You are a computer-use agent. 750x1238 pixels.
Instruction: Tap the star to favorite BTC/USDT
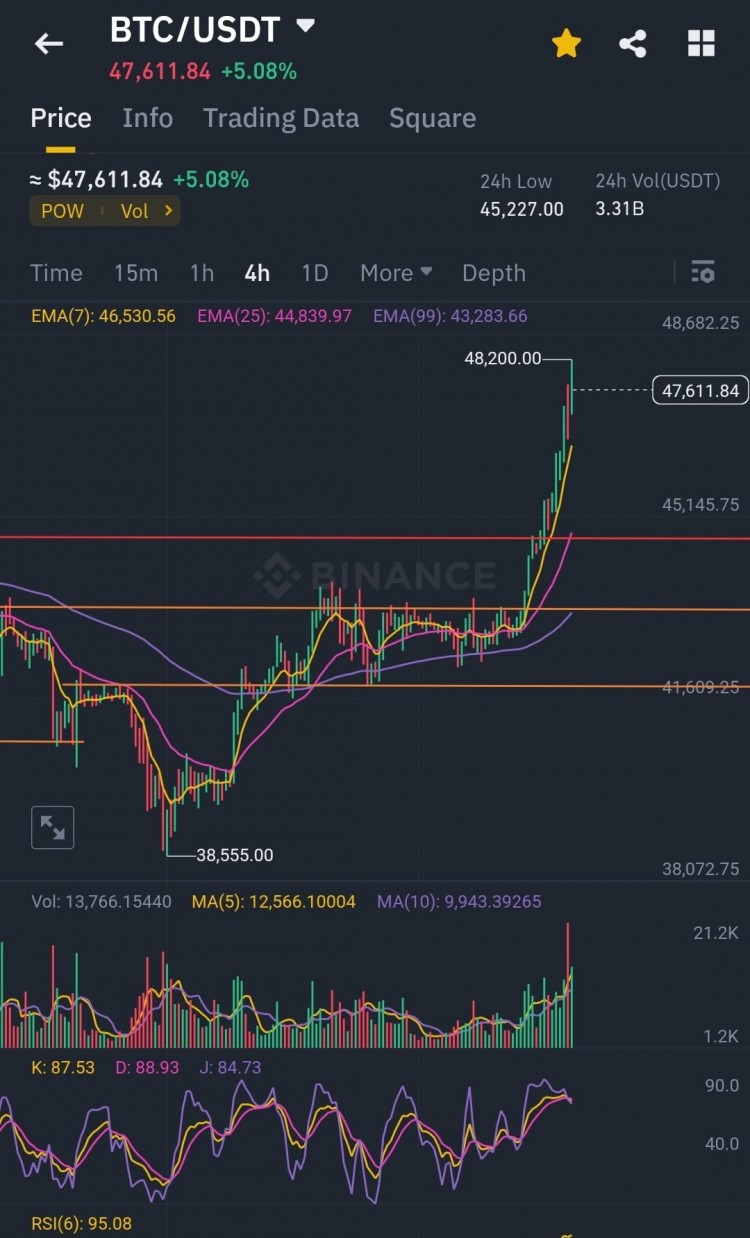coord(566,43)
